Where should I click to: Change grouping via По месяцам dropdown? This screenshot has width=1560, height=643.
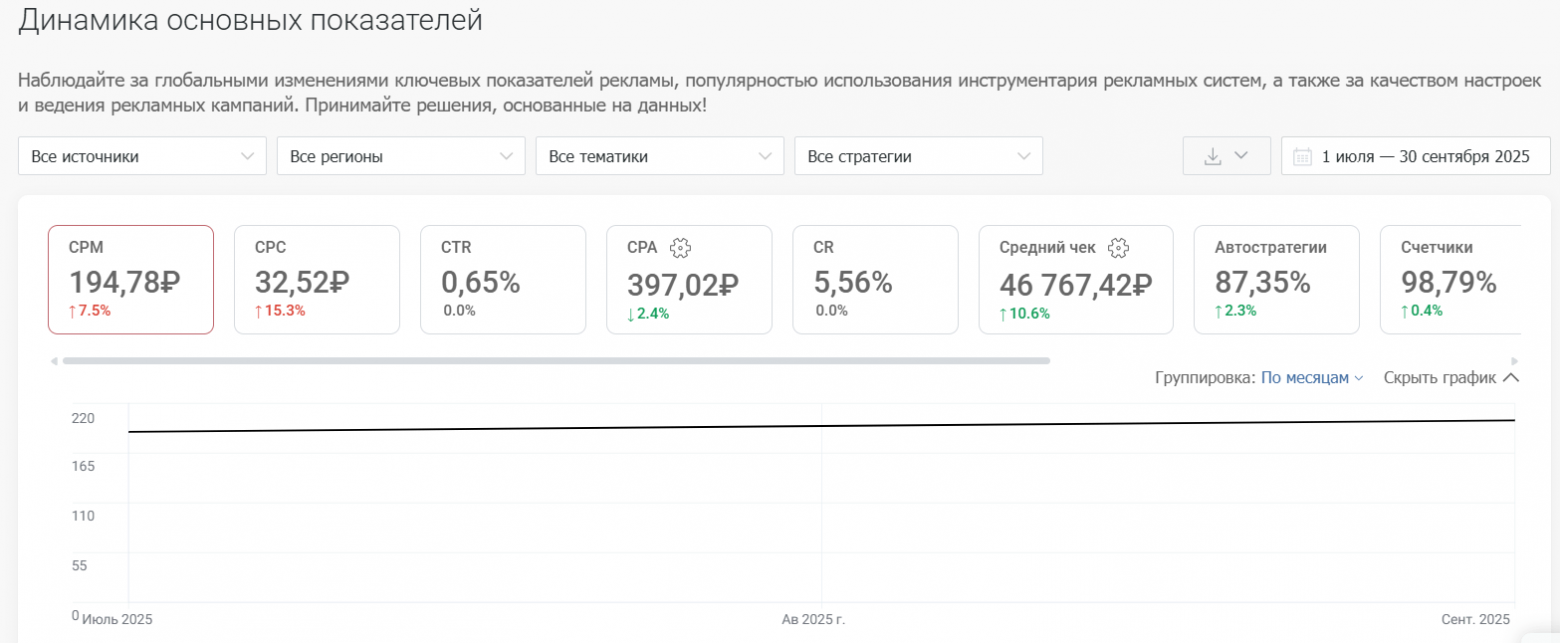1312,378
